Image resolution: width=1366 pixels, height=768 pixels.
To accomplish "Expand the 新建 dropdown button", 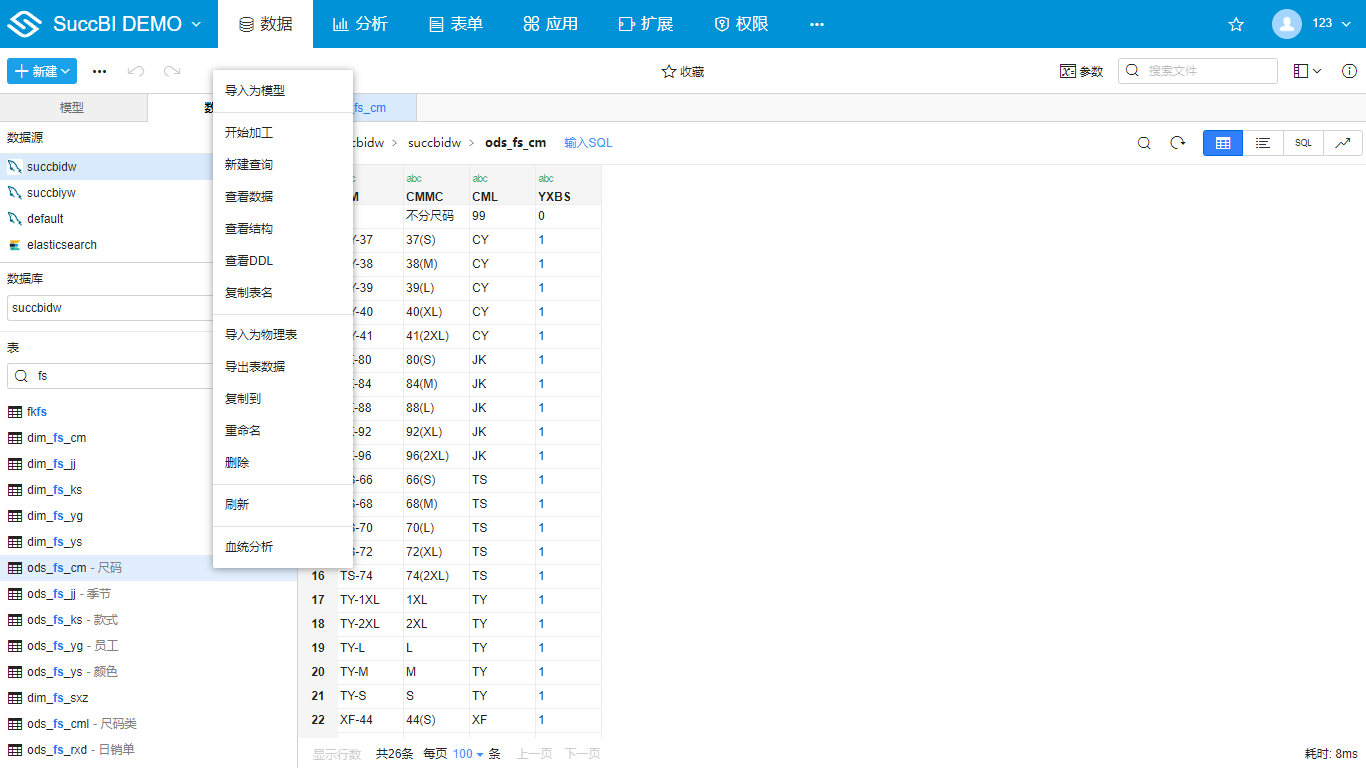I will 41,71.
